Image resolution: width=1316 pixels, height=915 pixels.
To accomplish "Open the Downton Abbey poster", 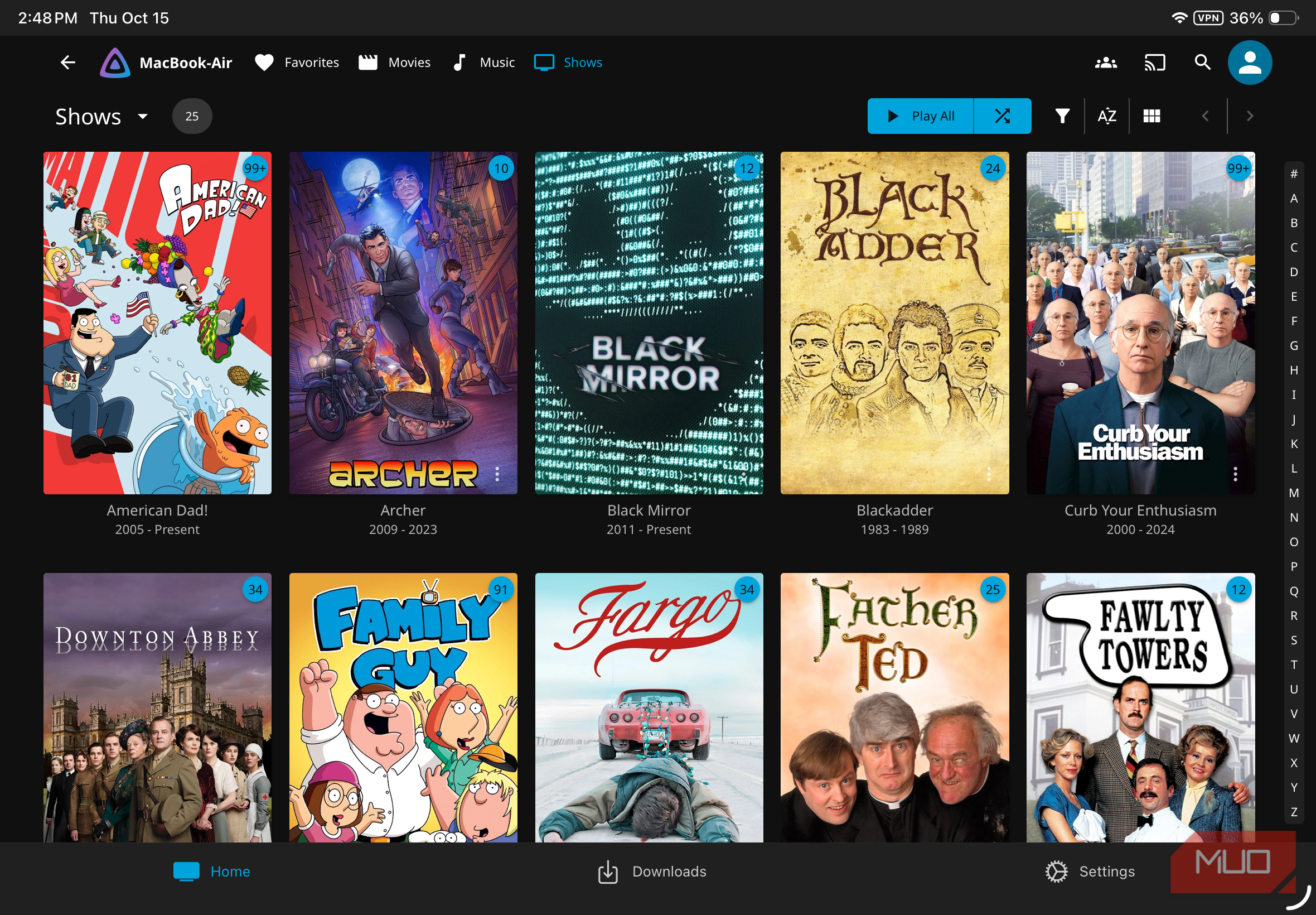I will [158, 707].
